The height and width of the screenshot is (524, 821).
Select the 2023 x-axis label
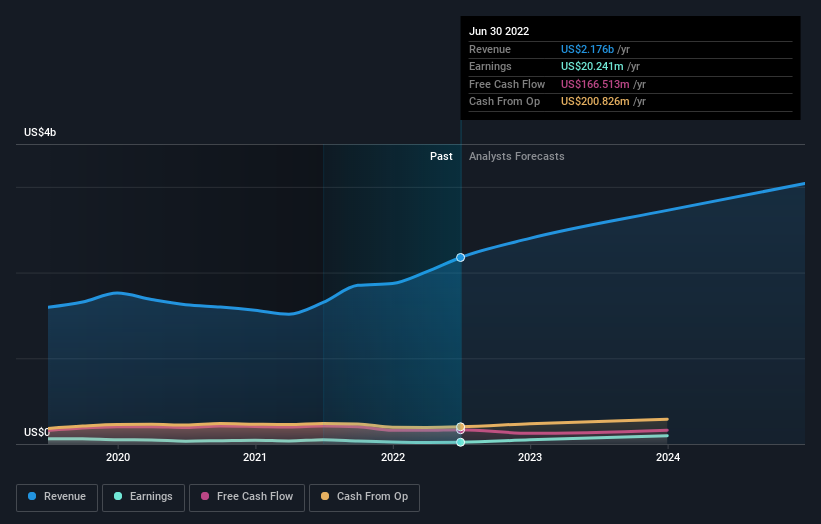click(530, 458)
